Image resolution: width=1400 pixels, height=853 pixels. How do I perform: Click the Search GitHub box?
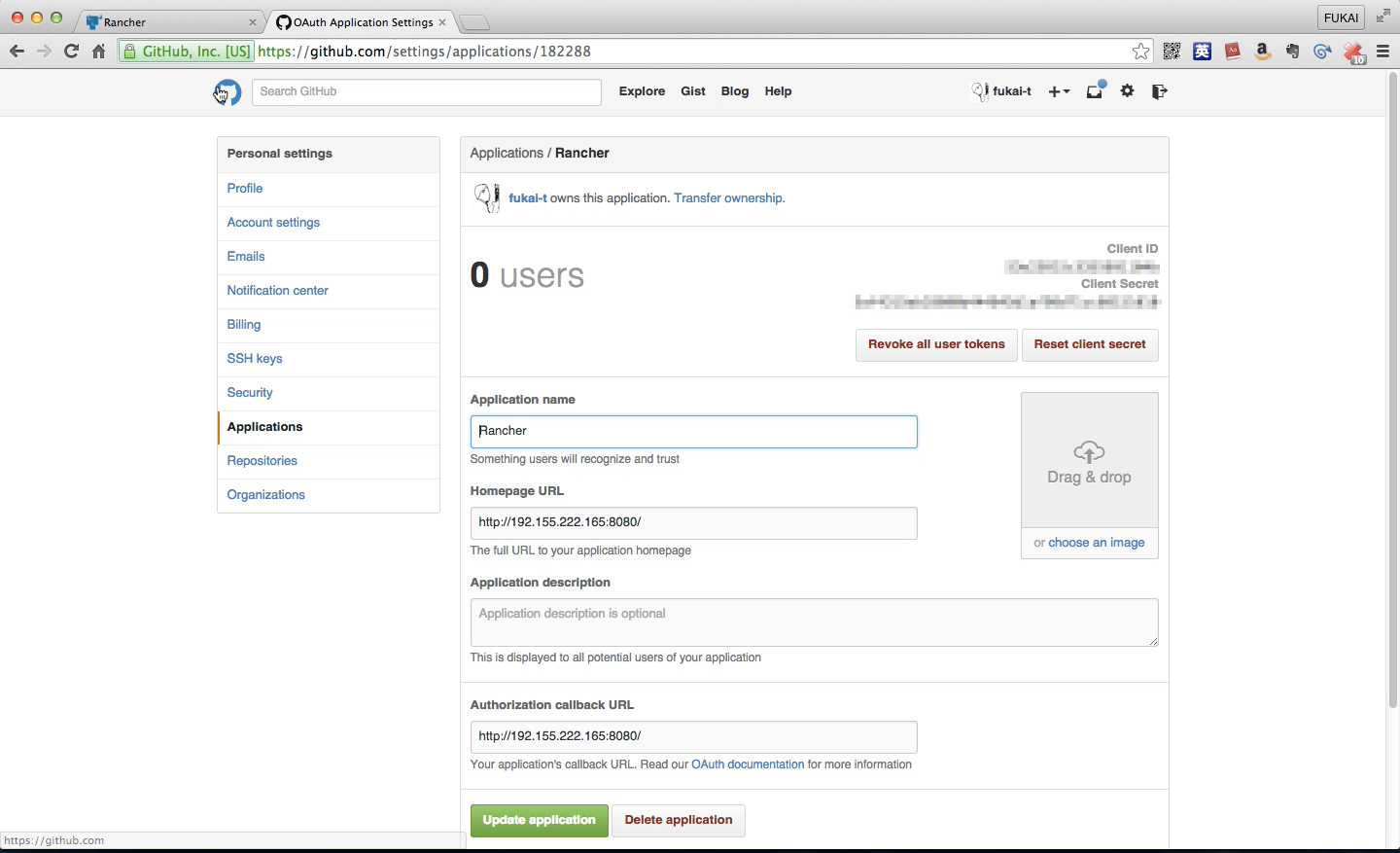(x=427, y=91)
